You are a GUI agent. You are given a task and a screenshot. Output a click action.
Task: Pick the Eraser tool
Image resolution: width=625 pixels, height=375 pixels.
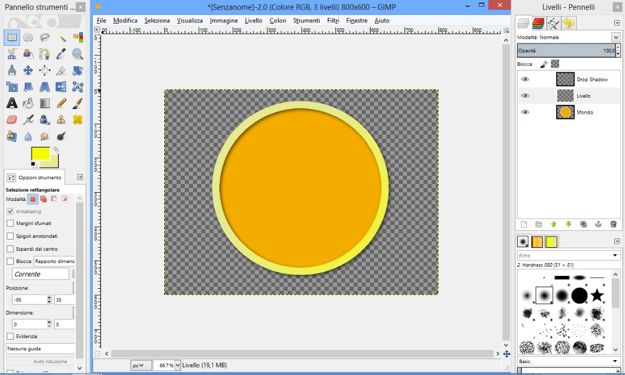tap(12, 120)
